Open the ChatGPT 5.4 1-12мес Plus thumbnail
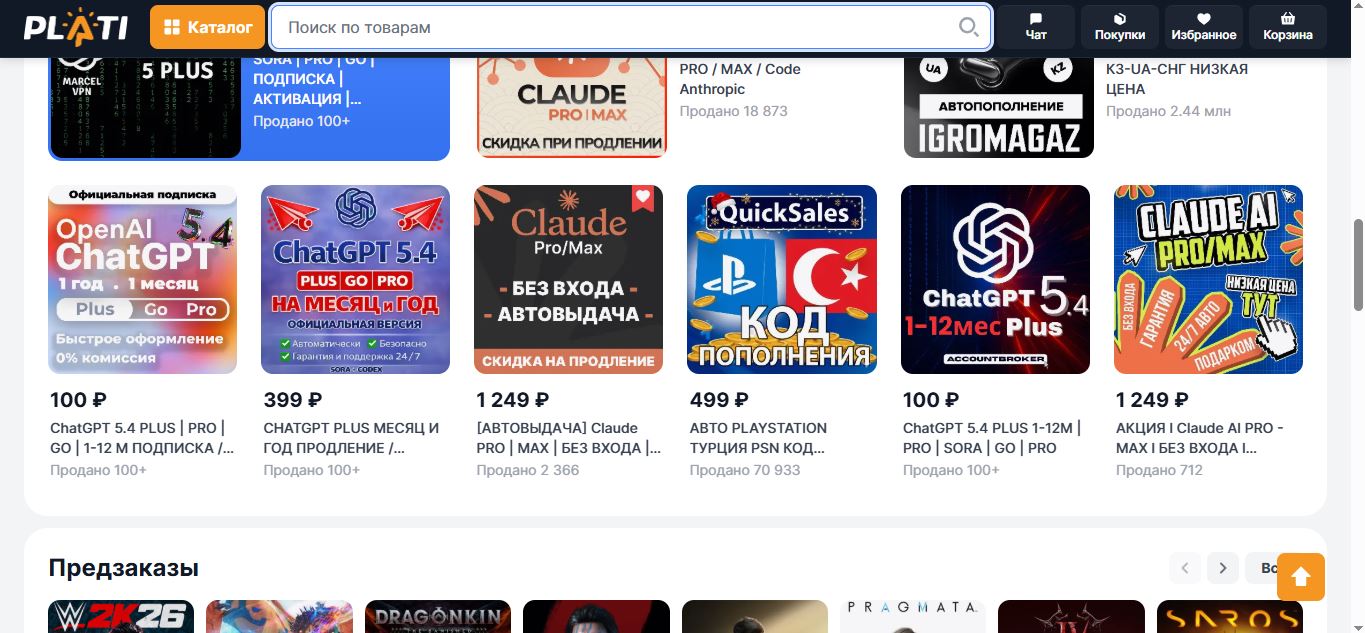 (996, 279)
